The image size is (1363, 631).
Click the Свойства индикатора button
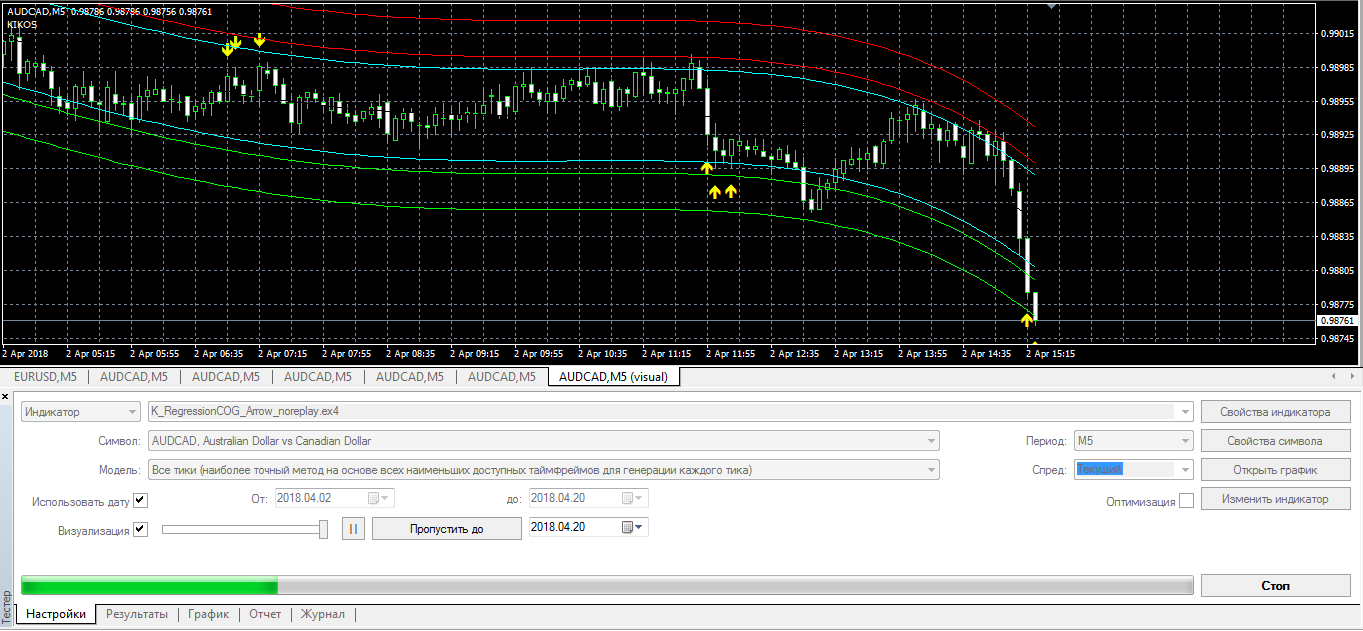click(x=1275, y=412)
